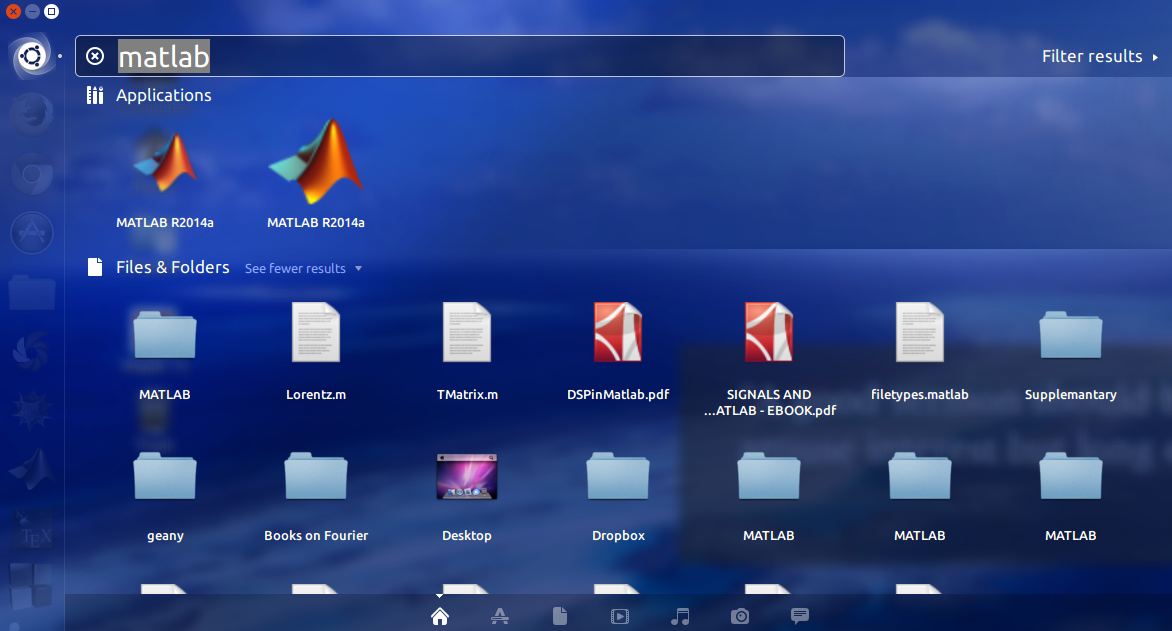Switch to the Social messages lens

tap(800, 616)
